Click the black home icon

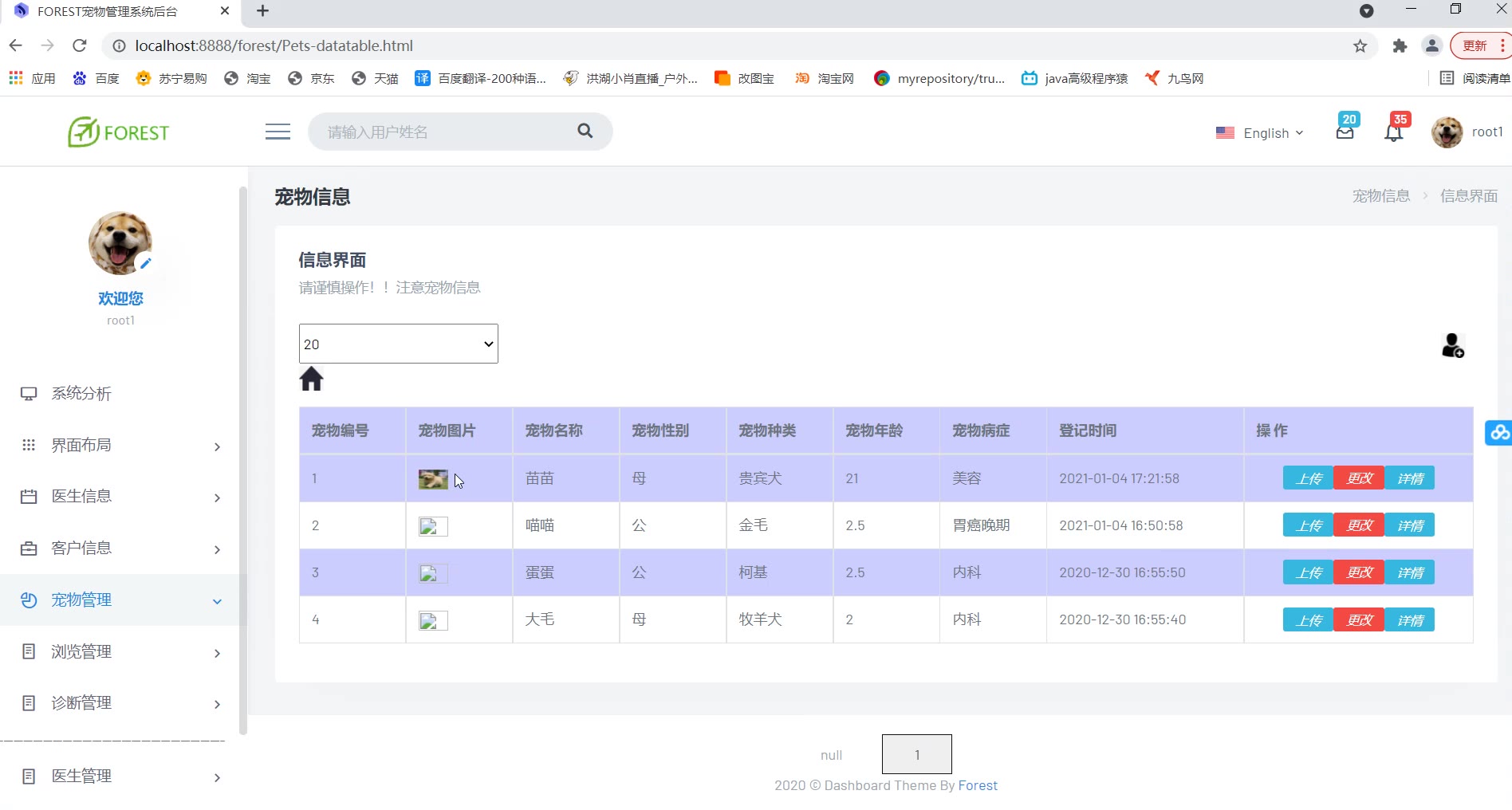pyautogui.click(x=311, y=379)
